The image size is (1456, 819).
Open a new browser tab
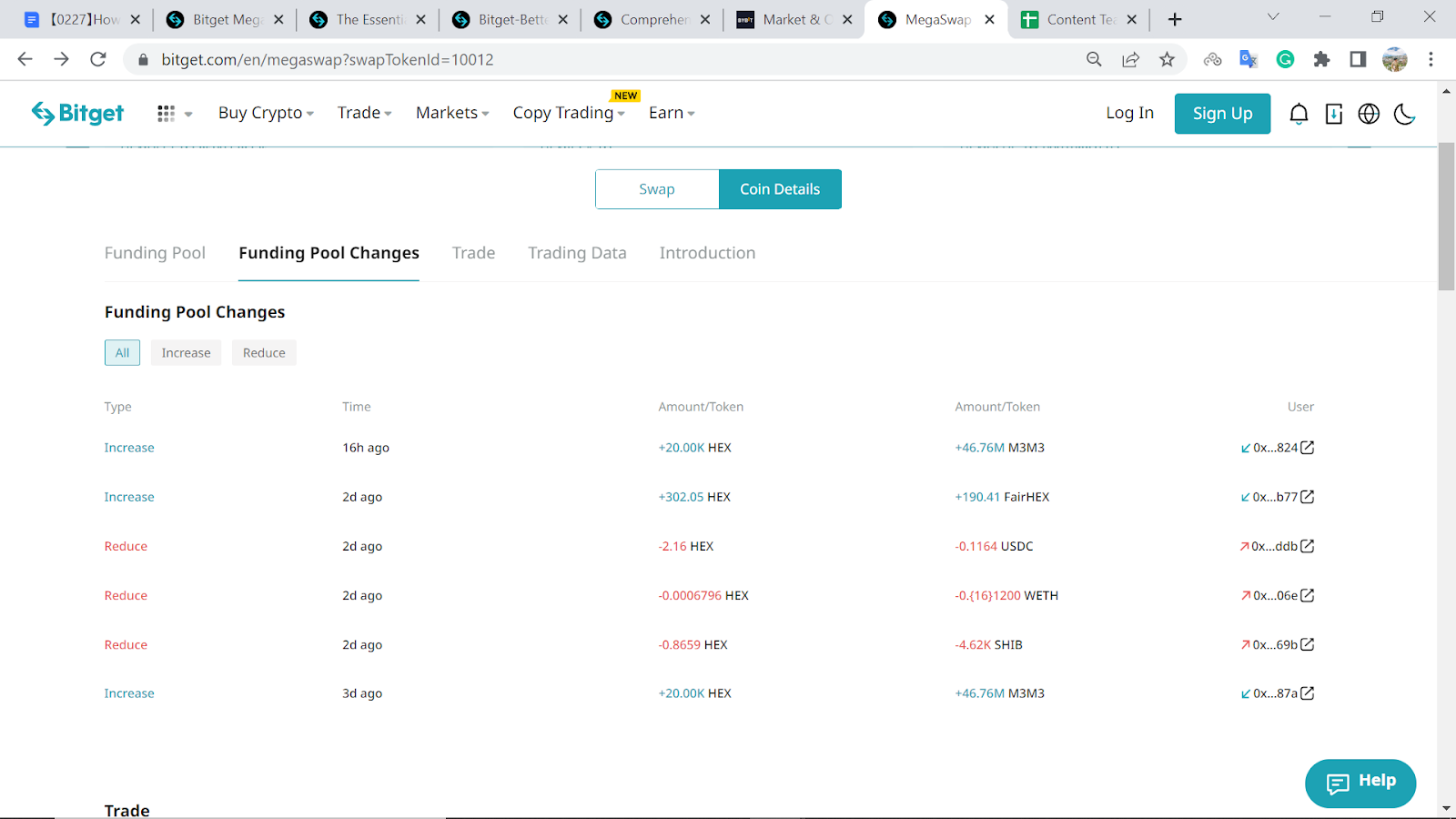coord(1175,19)
